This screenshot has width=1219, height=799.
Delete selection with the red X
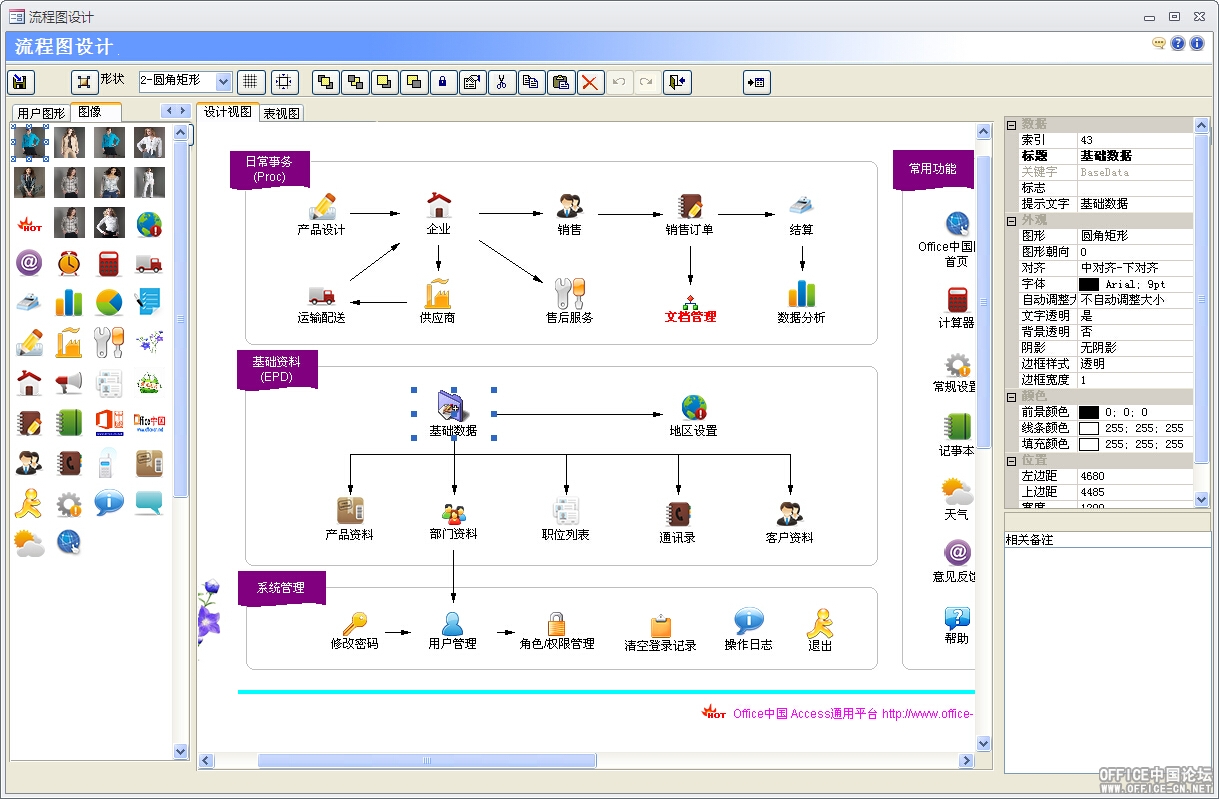click(591, 82)
